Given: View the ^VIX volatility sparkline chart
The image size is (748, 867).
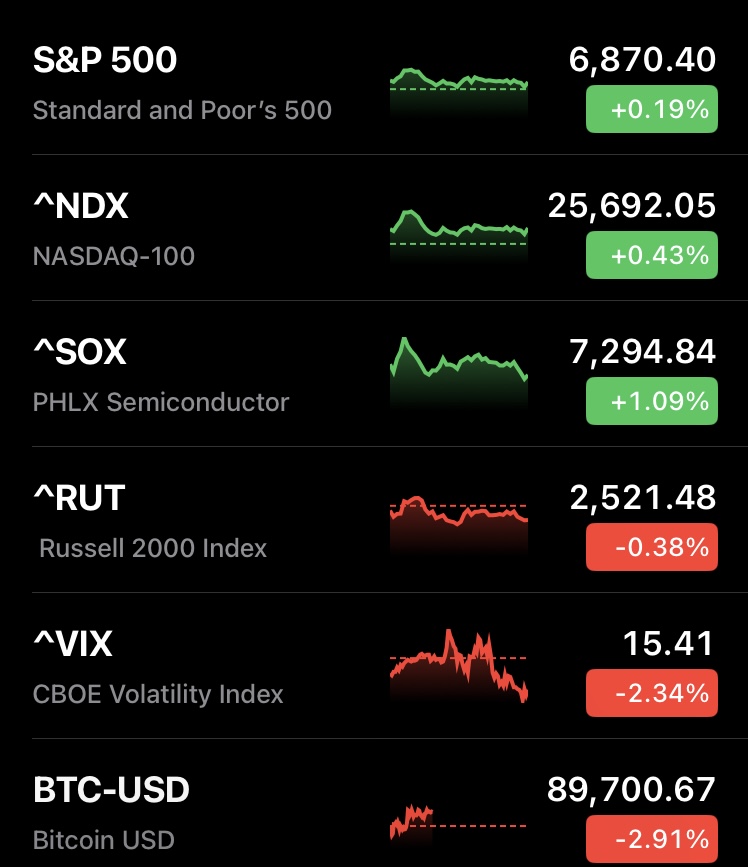Looking at the screenshot, I should 458,664.
